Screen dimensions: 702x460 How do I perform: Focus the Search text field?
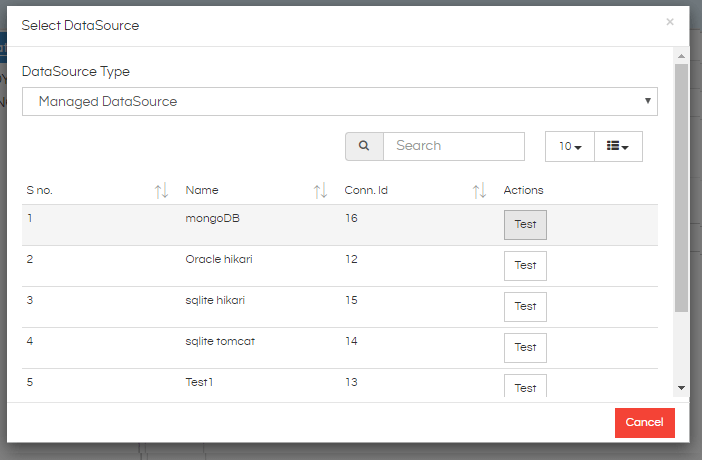454,146
